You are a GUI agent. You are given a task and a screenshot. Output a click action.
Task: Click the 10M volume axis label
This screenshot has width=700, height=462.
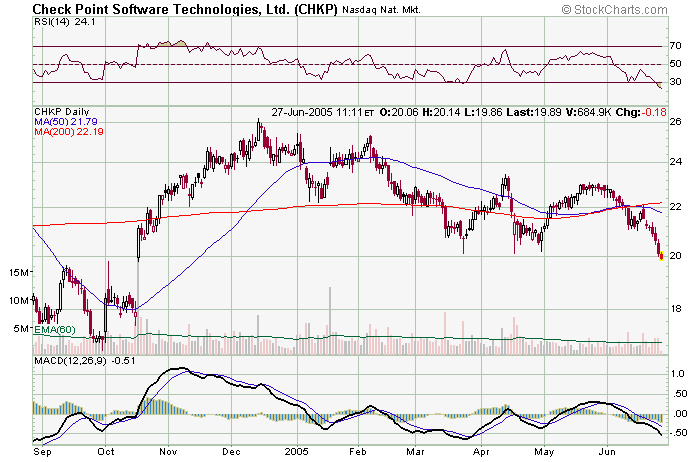tap(19, 300)
